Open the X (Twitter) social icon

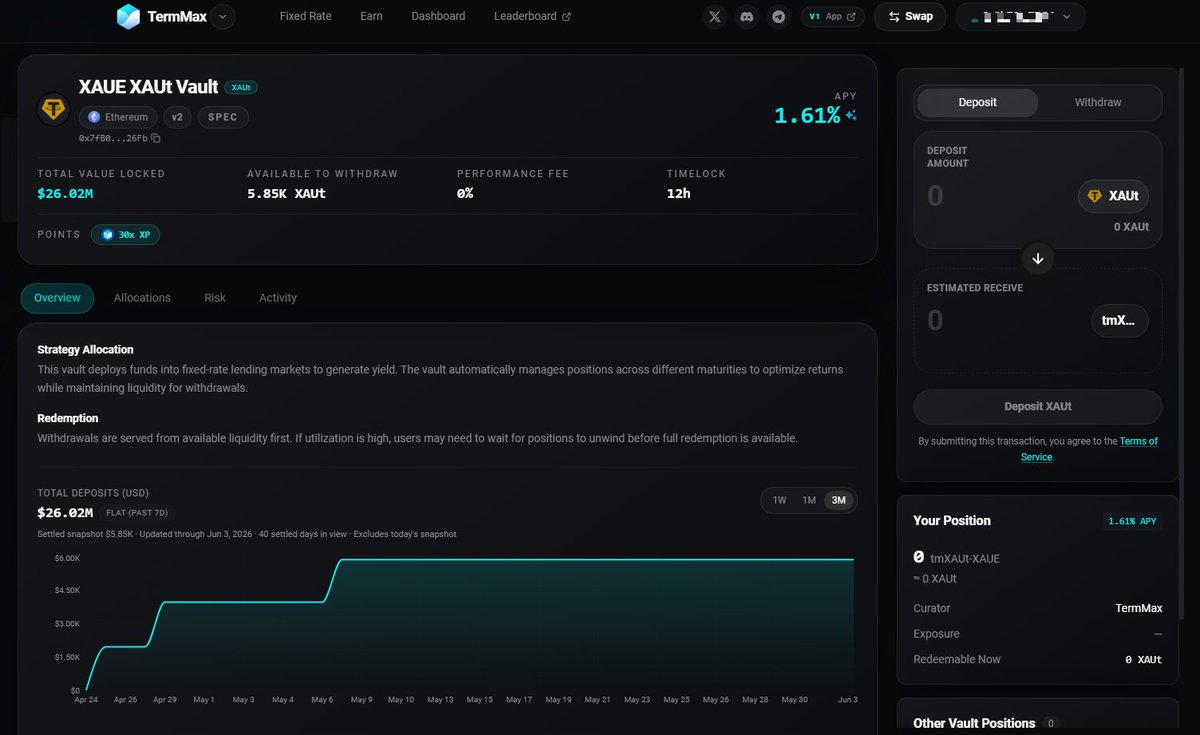(x=714, y=17)
